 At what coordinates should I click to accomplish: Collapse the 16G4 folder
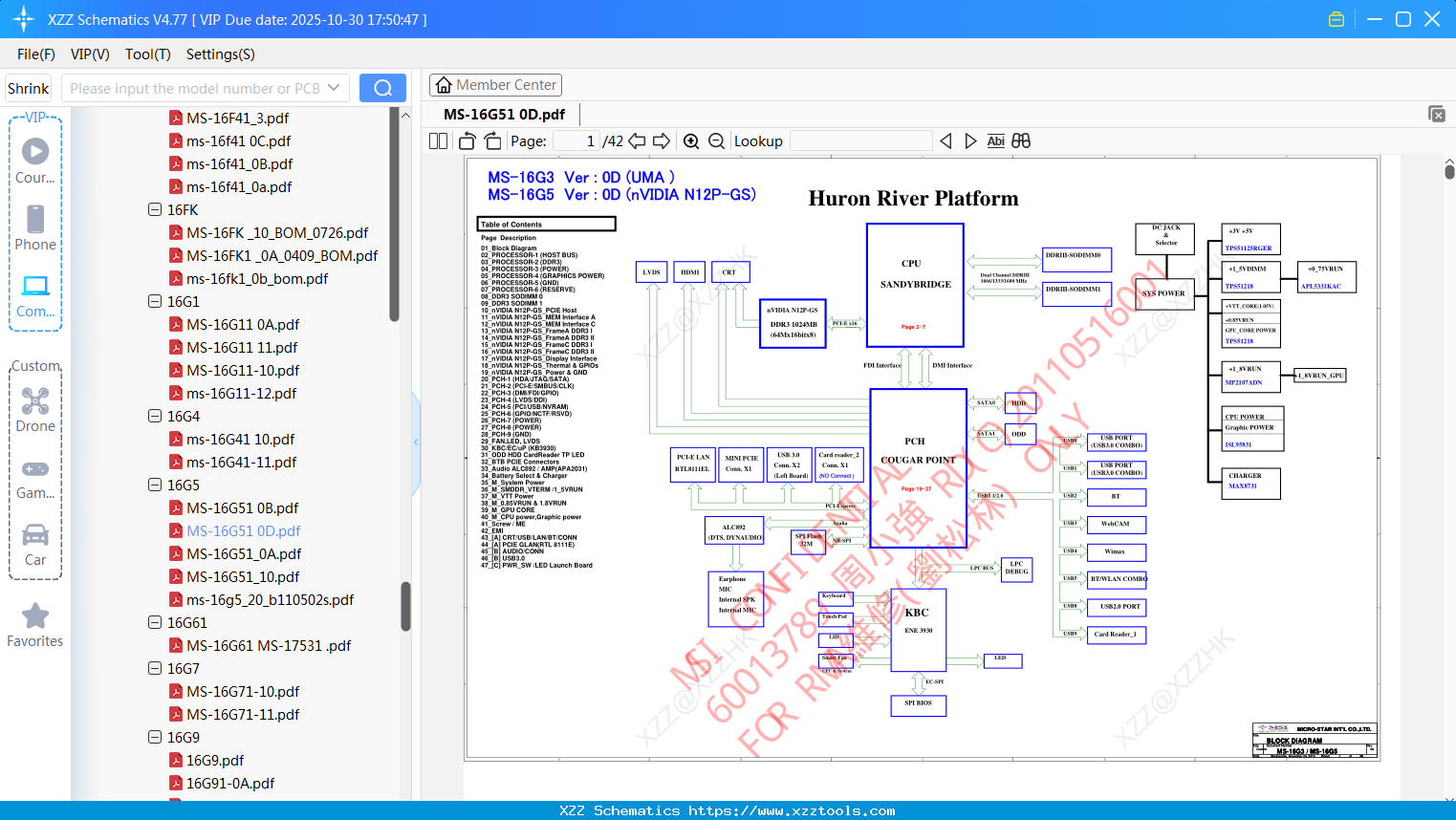point(155,416)
